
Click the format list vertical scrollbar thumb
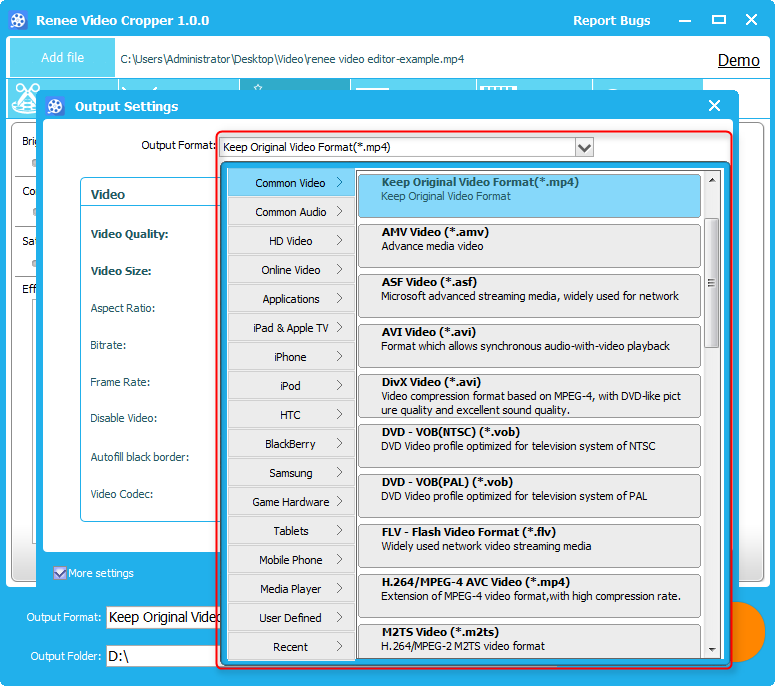coord(712,282)
